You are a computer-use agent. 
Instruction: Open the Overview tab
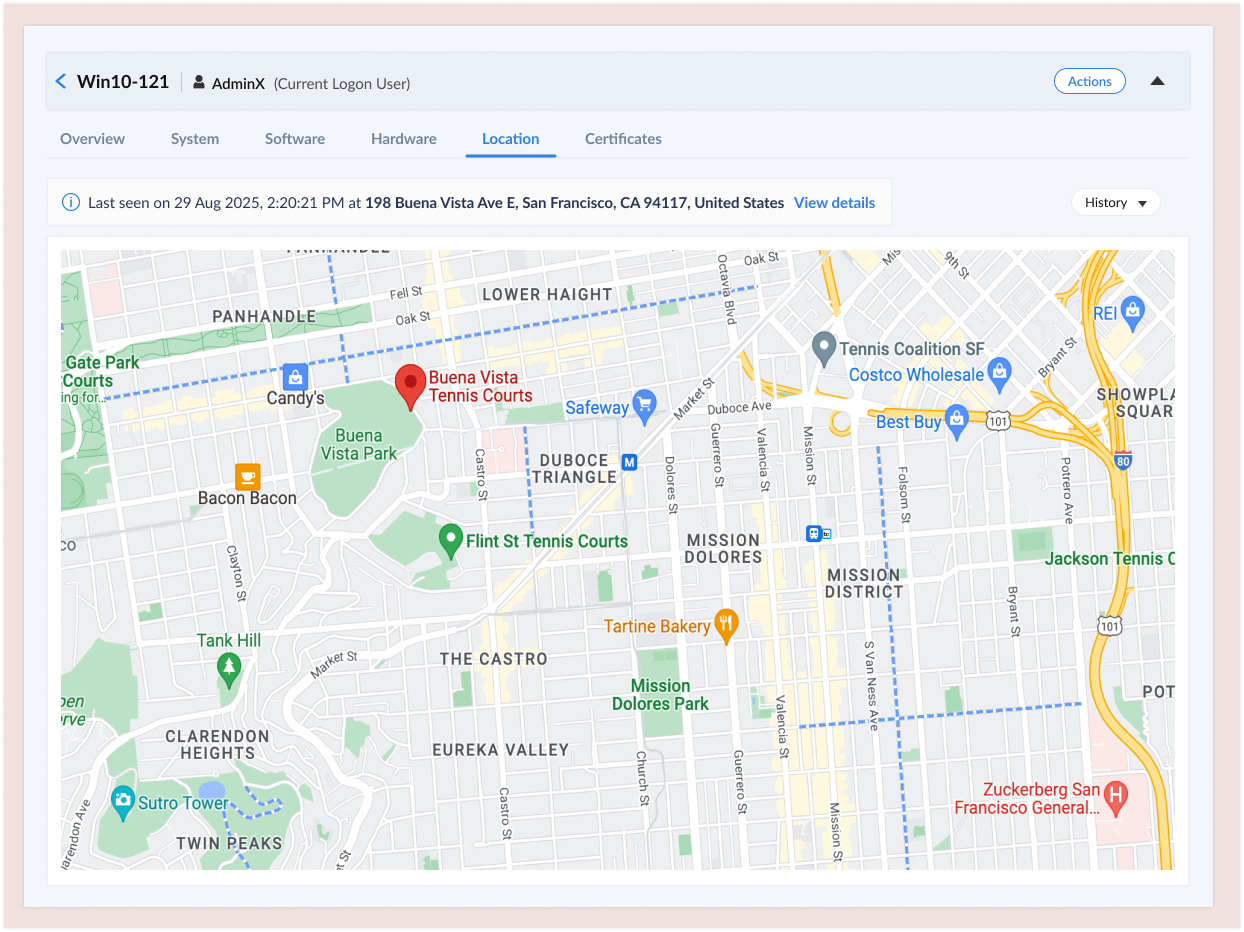click(x=93, y=139)
